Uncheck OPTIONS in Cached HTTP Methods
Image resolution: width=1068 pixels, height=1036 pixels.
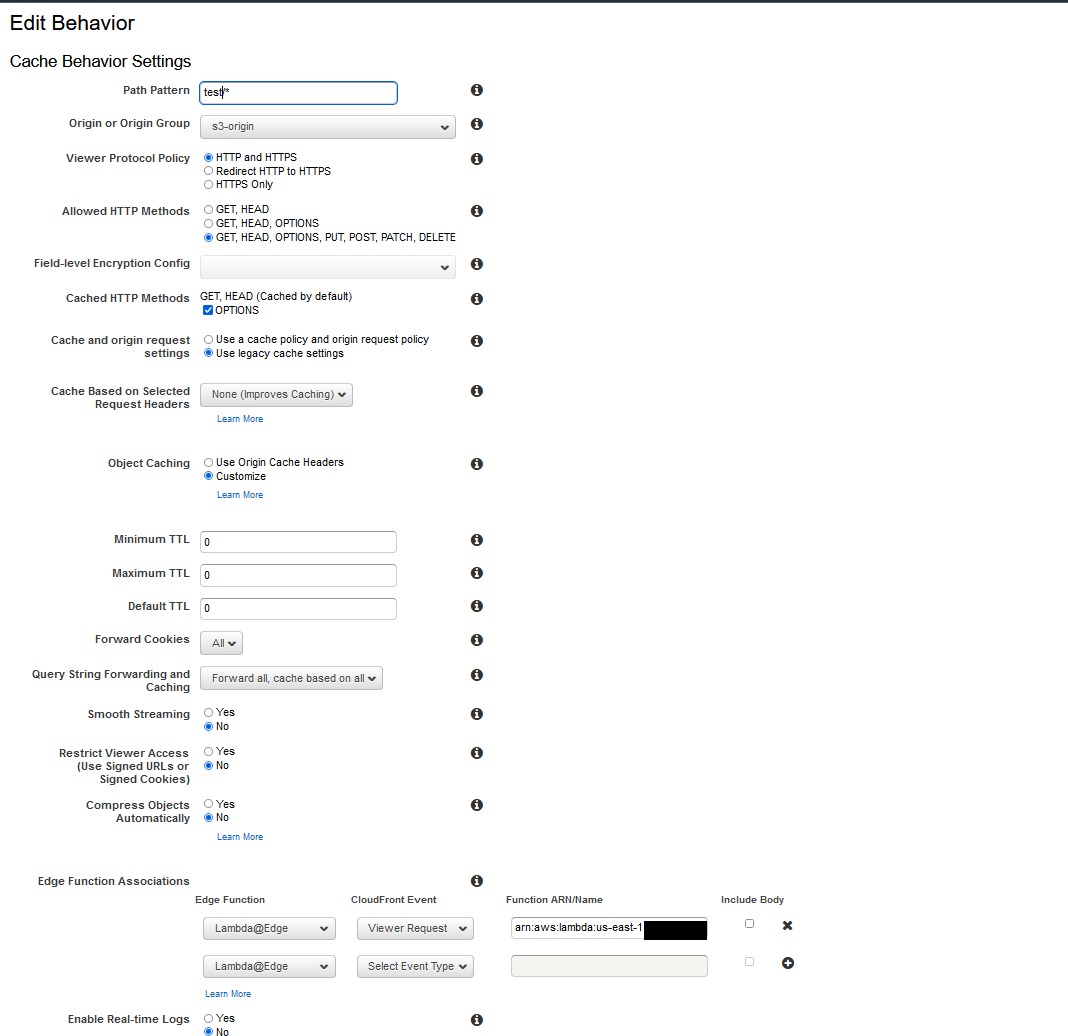point(208,309)
